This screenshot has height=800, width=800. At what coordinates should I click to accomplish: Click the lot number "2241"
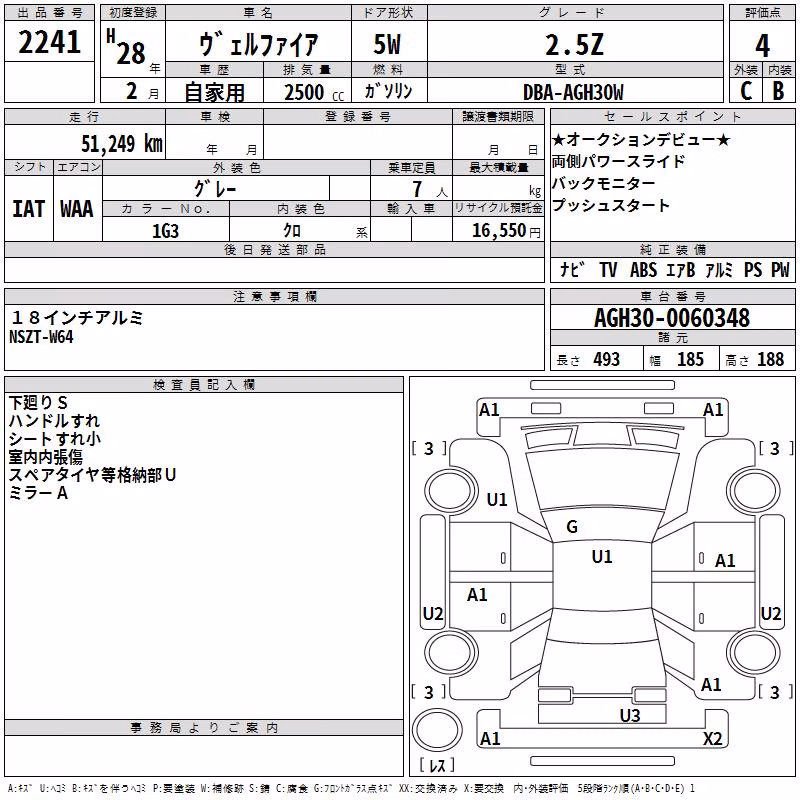tap(49, 42)
